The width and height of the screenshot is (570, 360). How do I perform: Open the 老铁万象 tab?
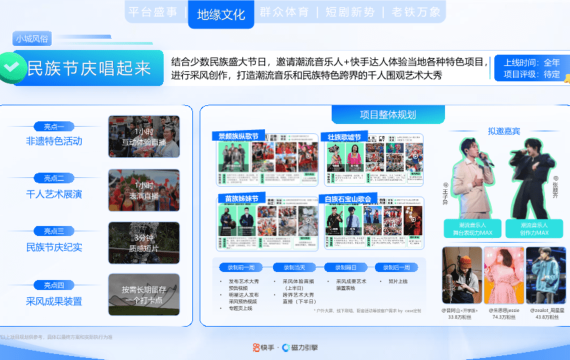(x=416, y=12)
